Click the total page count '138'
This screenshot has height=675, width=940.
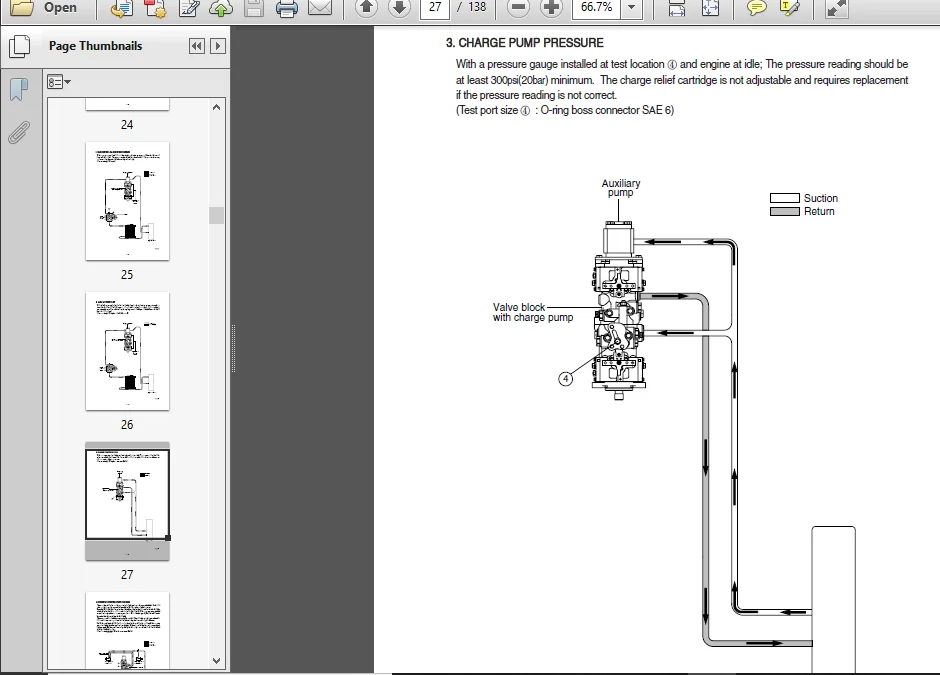477,7
